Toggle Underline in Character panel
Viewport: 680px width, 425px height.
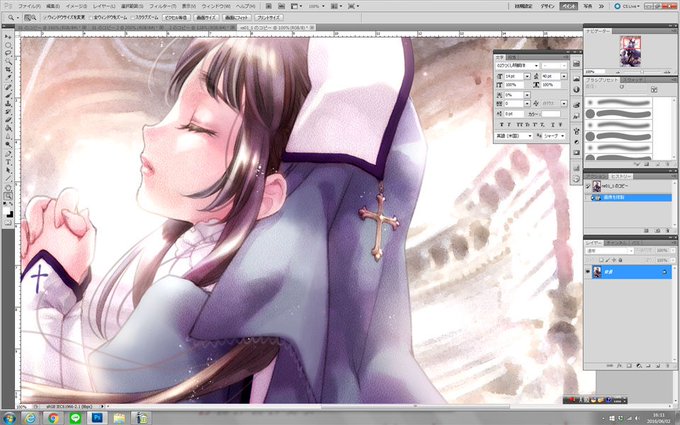pyautogui.click(x=553, y=124)
